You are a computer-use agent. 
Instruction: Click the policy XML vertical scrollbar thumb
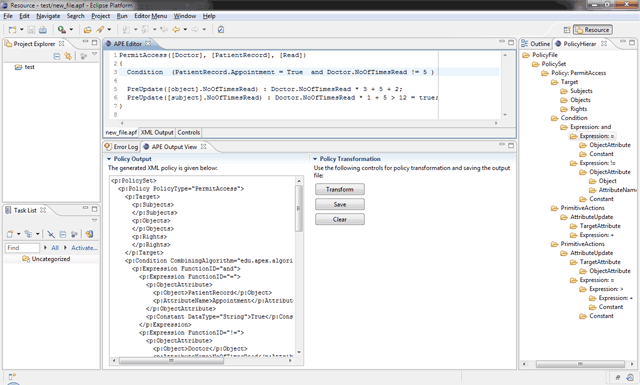299,208
